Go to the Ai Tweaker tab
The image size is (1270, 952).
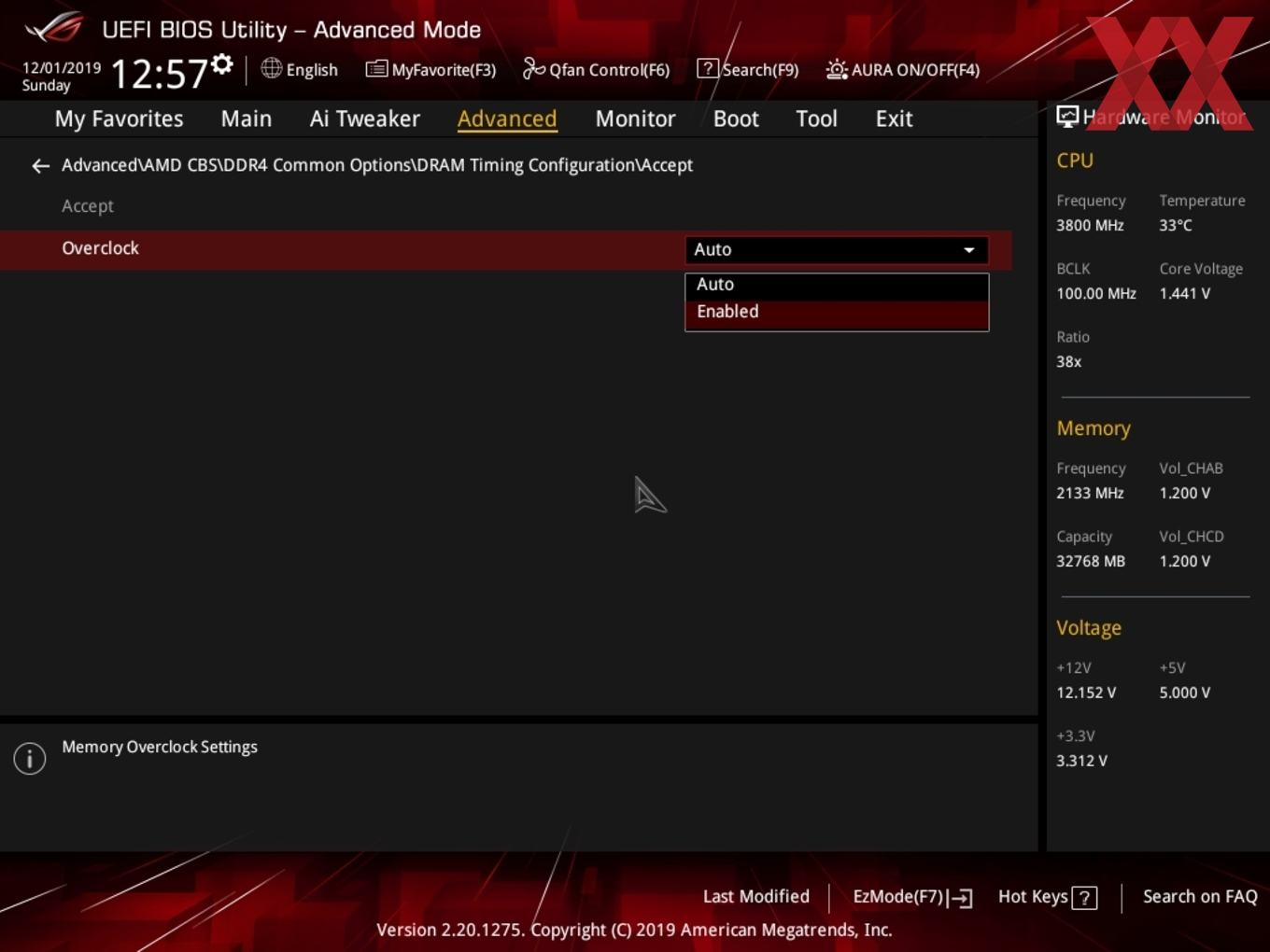365,119
